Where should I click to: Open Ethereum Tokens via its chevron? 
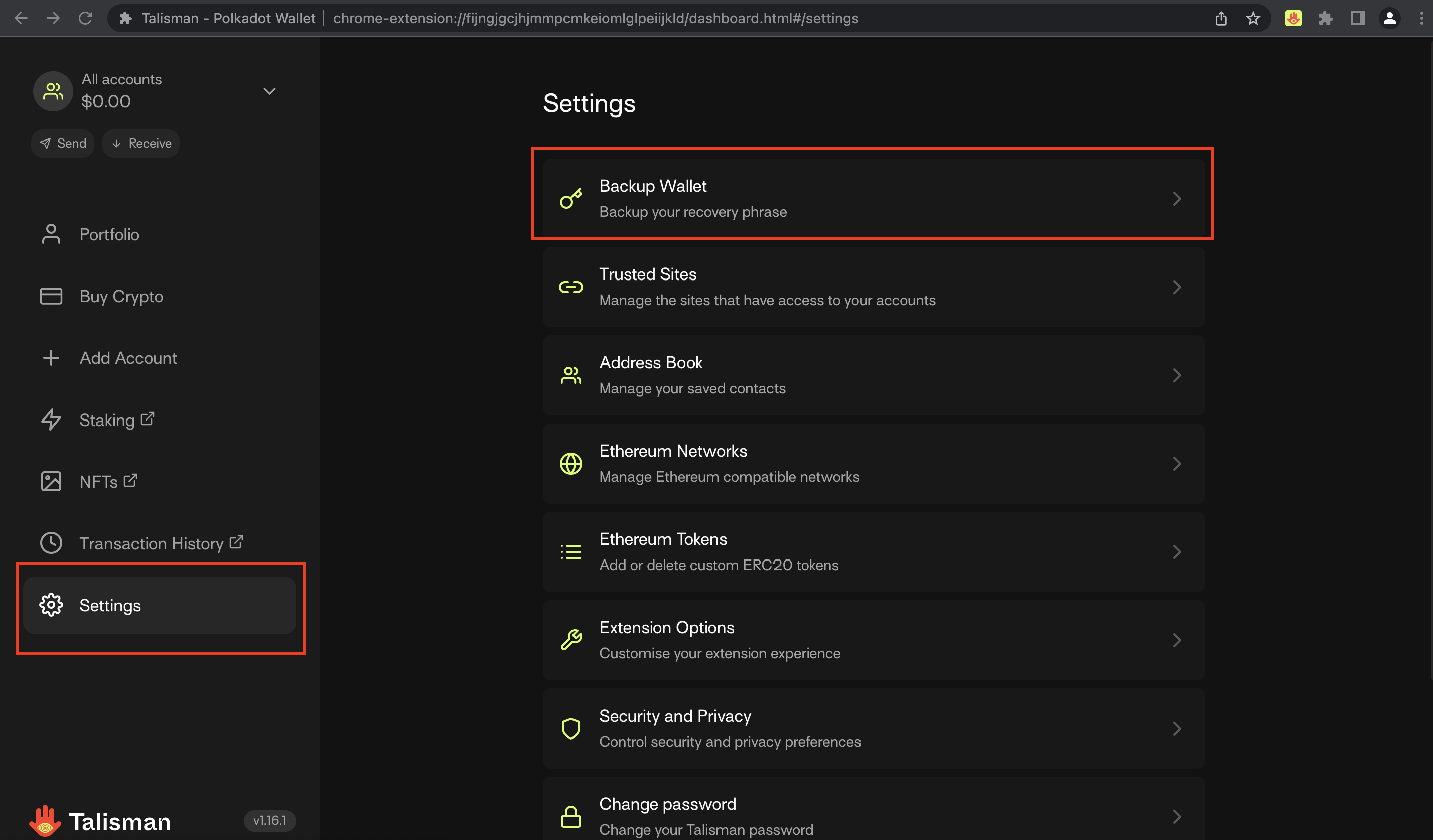coord(1177,551)
